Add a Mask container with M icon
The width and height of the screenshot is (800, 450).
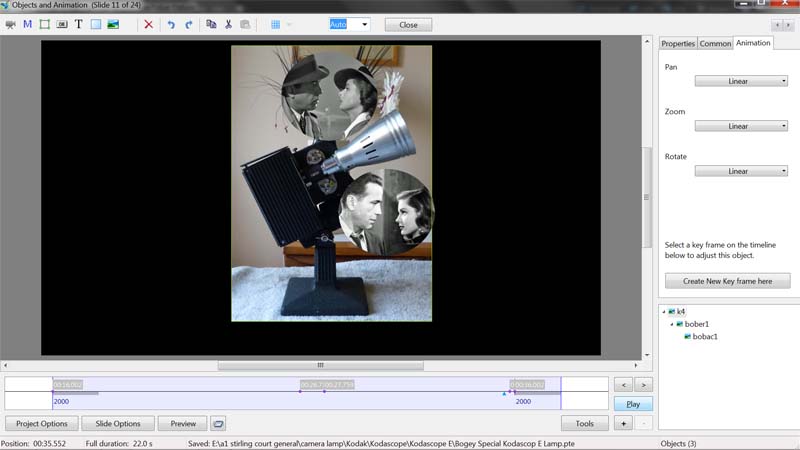click(x=28, y=24)
